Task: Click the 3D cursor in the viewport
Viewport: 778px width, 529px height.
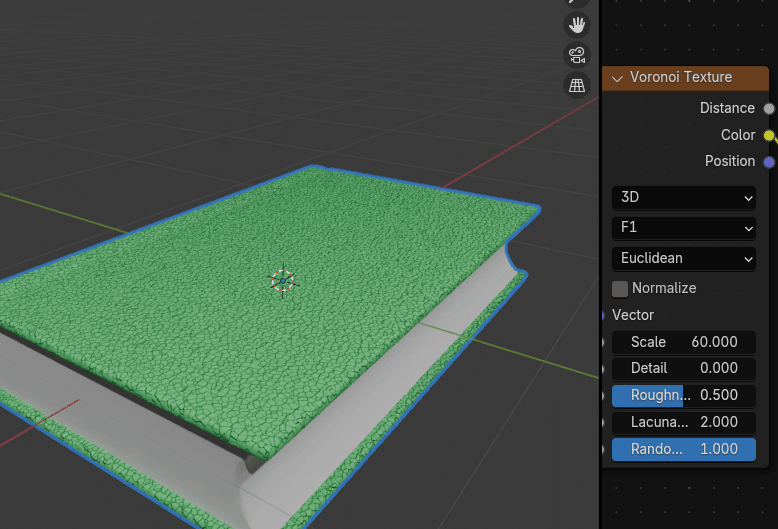Action: point(283,282)
